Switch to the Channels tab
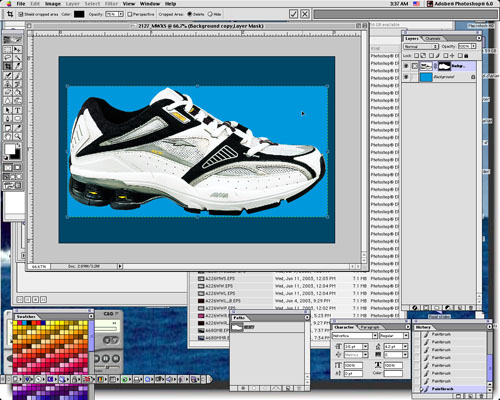500x400 pixels. [433, 39]
